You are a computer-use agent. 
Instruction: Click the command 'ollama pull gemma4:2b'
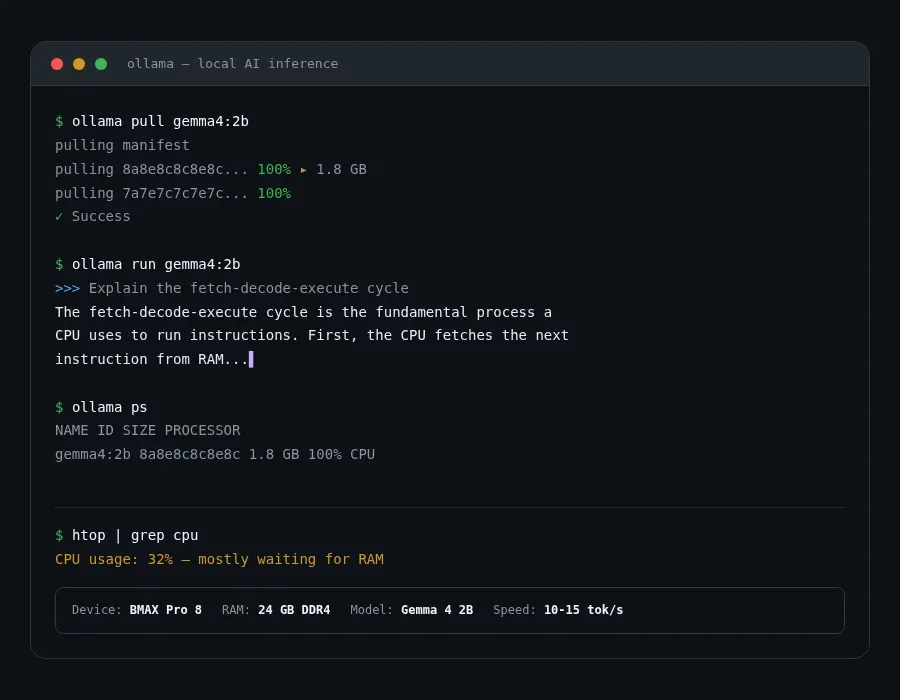click(160, 122)
